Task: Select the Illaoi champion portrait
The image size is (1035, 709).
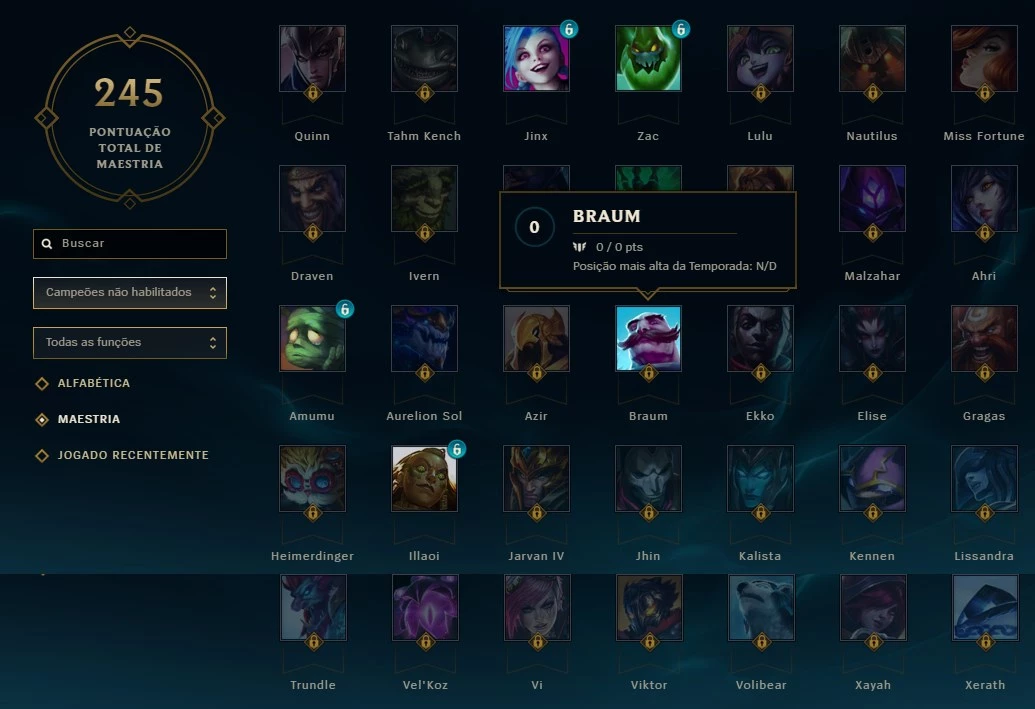Action: click(x=424, y=478)
